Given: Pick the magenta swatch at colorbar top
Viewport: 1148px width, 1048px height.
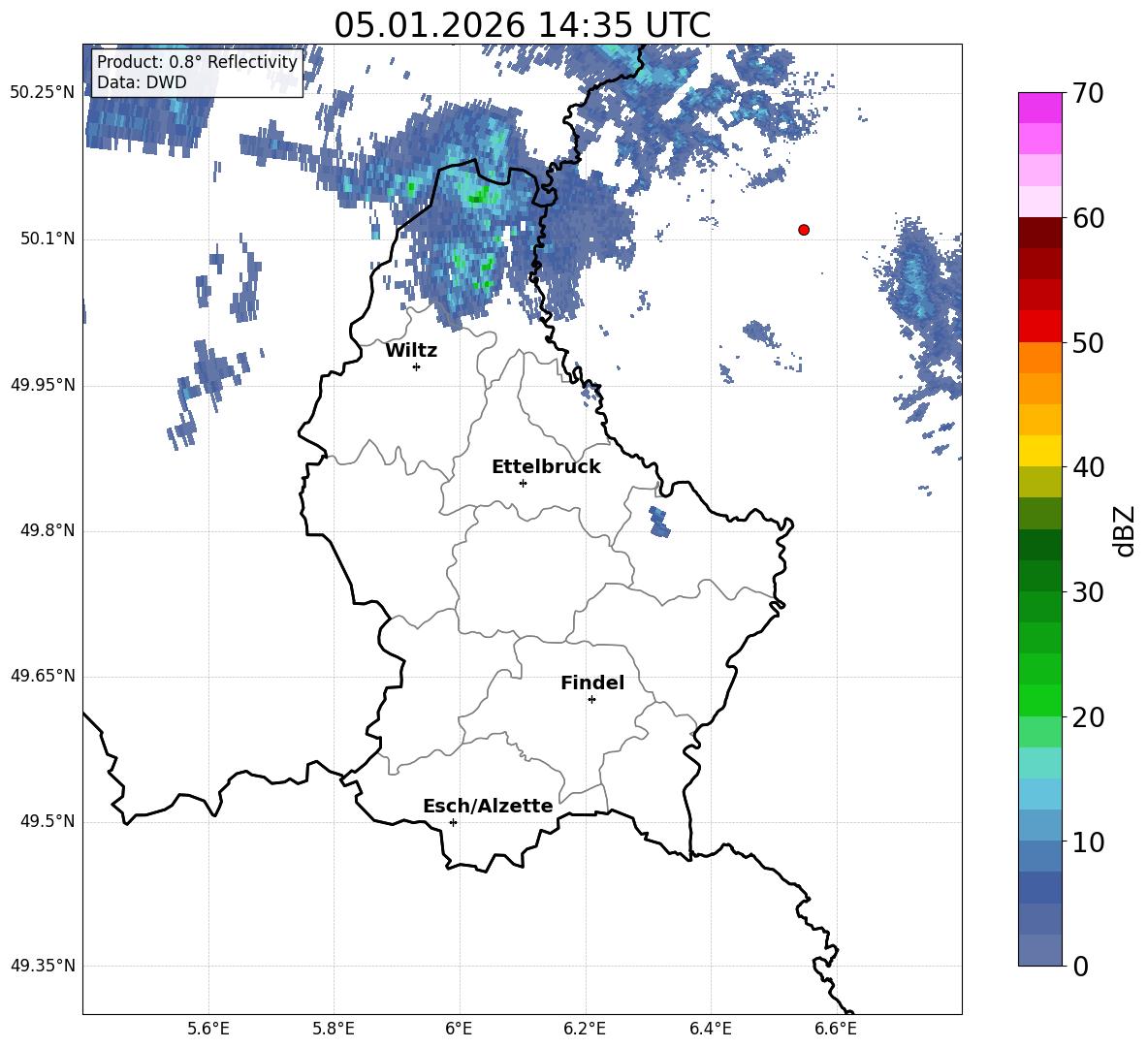Looking at the screenshot, I should pyautogui.click(x=1040, y=109).
